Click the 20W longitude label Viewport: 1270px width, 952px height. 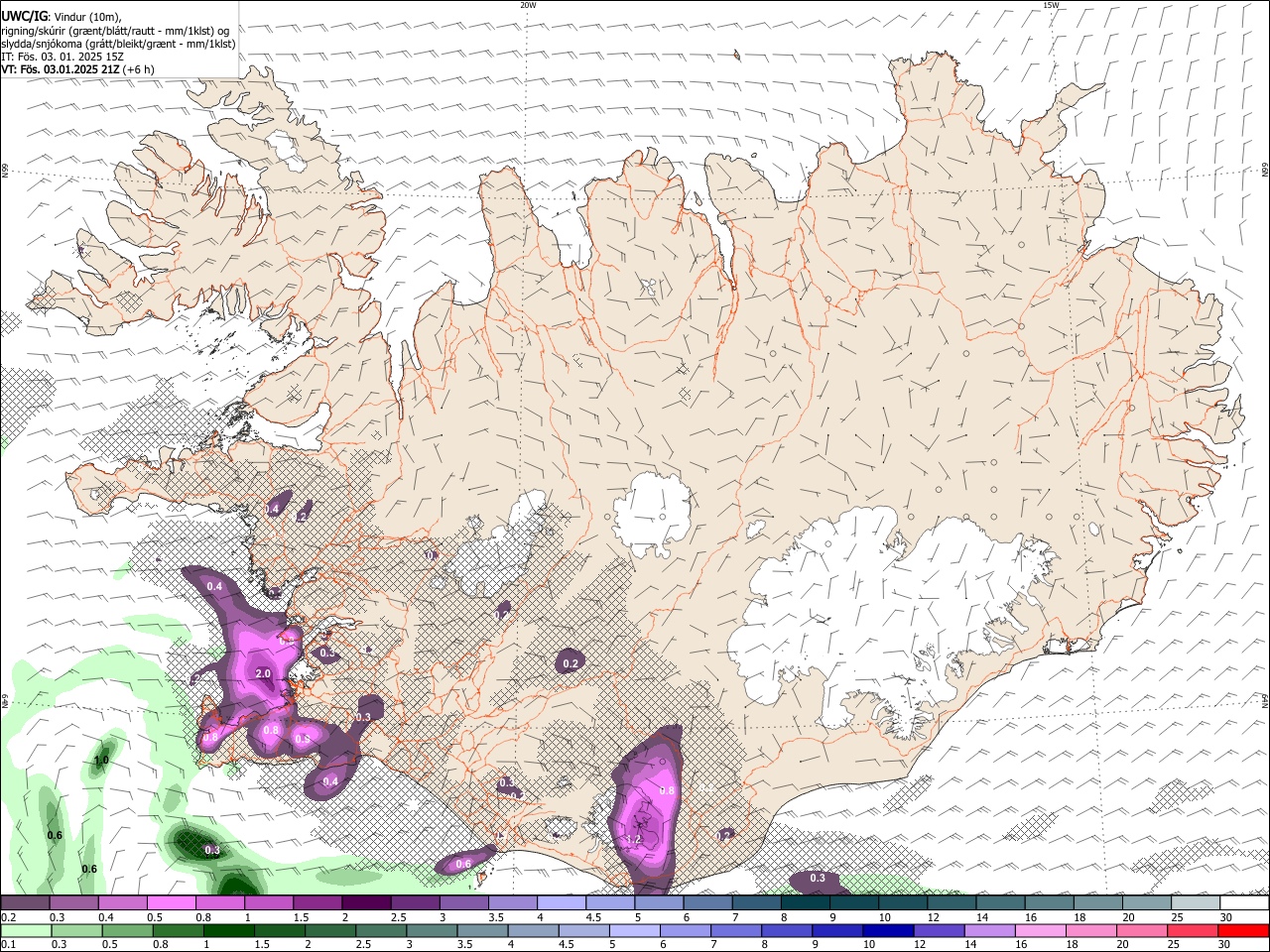click(528, 5)
